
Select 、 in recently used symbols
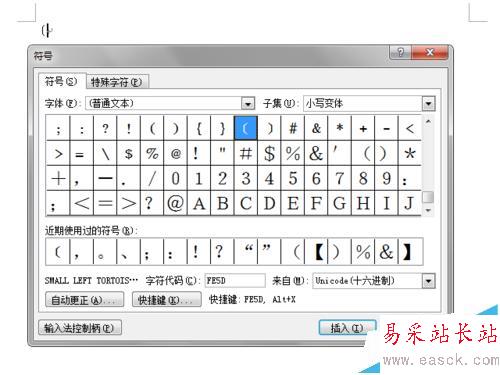pyautogui.click(x=129, y=252)
